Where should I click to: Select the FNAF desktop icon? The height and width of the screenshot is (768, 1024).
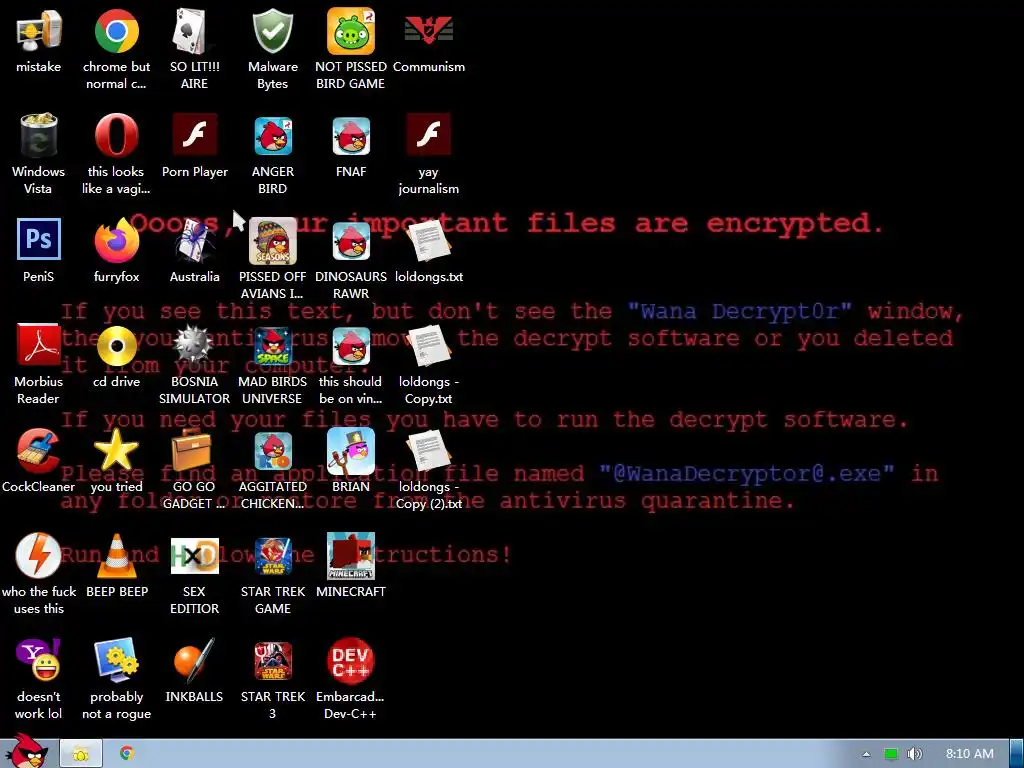tap(351, 136)
